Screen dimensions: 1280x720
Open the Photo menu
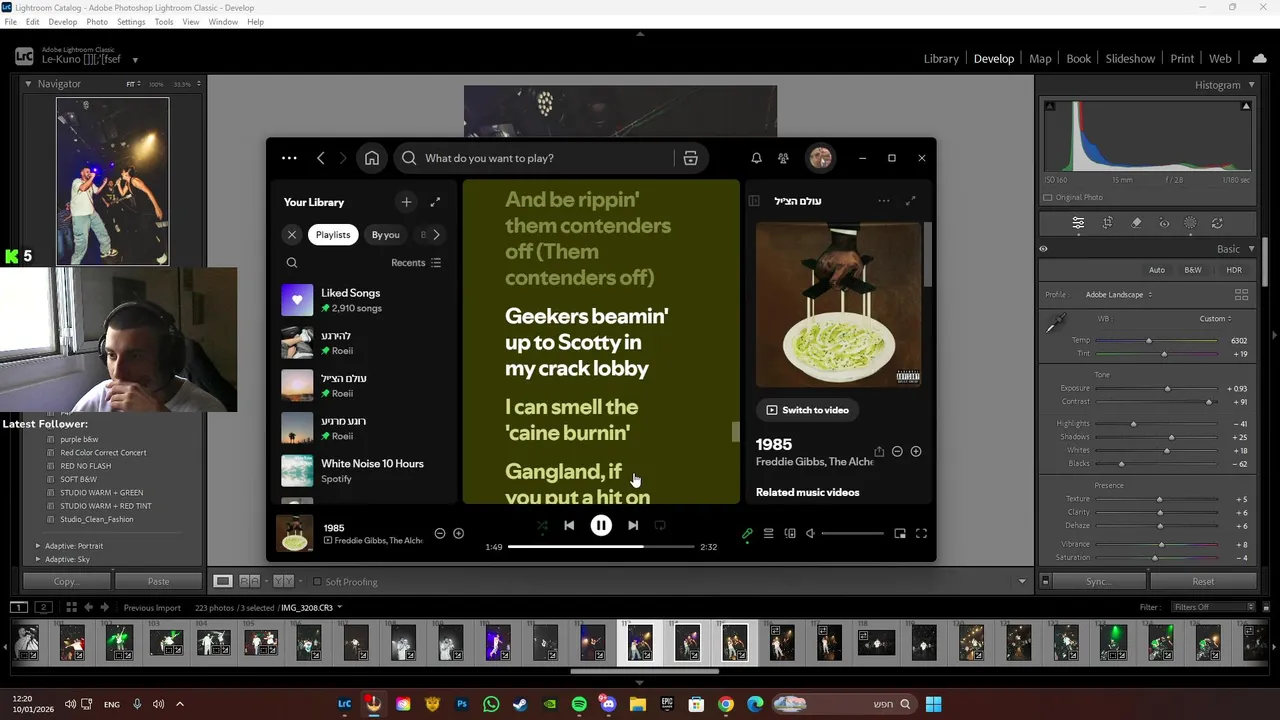tap(97, 22)
